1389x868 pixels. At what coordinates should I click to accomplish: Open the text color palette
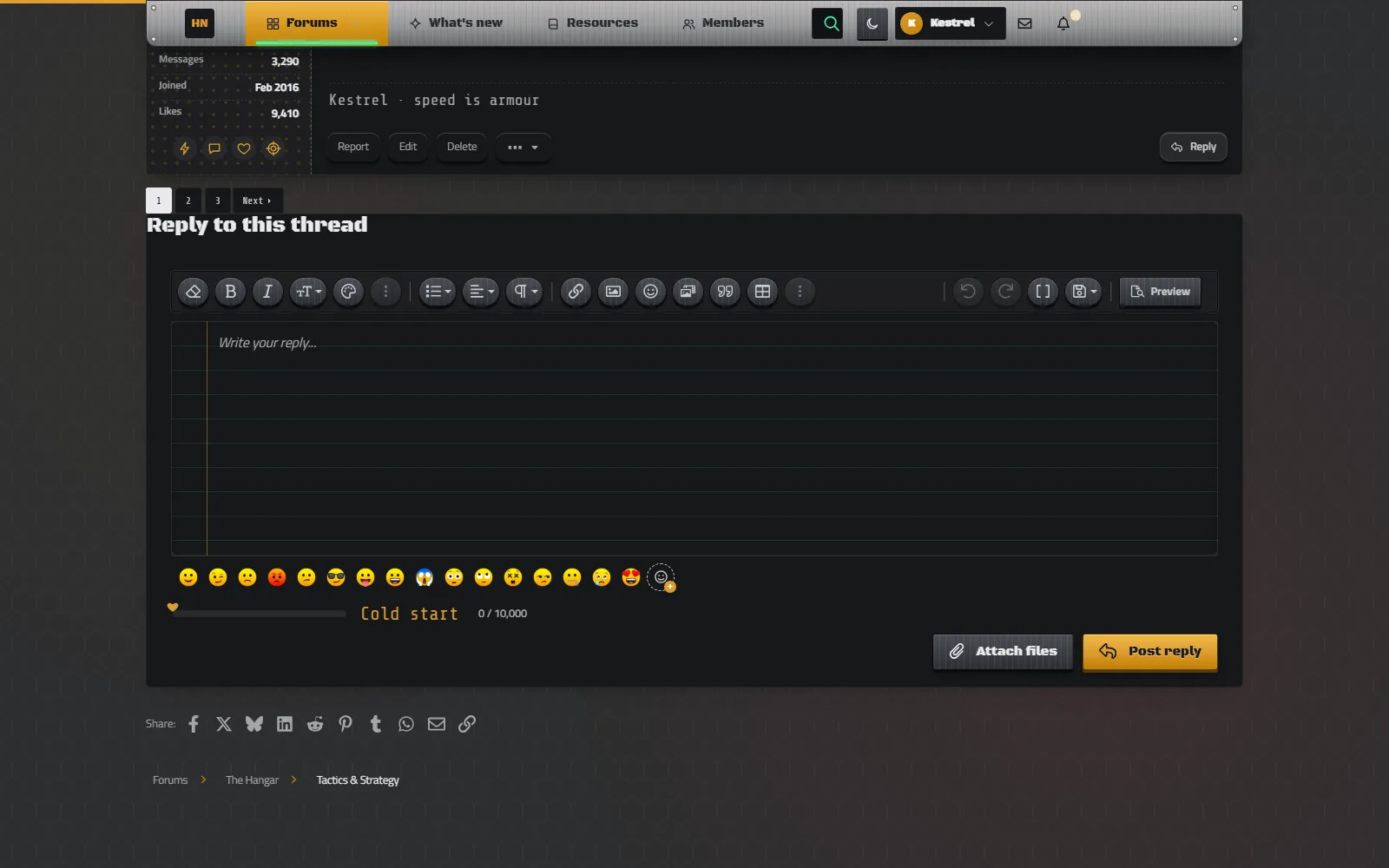(x=348, y=292)
